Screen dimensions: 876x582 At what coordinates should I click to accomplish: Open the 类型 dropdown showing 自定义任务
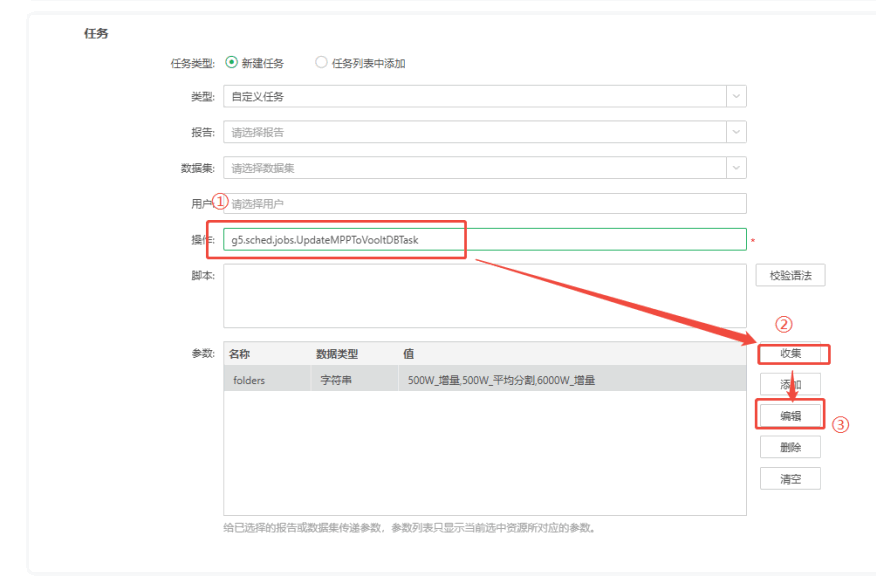pos(474,97)
